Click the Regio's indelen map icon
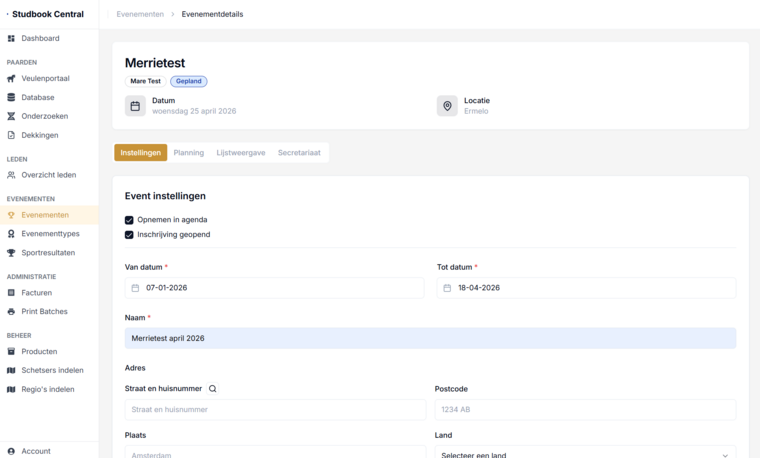This screenshot has height=458, width=760. click(x=11, y=389)
